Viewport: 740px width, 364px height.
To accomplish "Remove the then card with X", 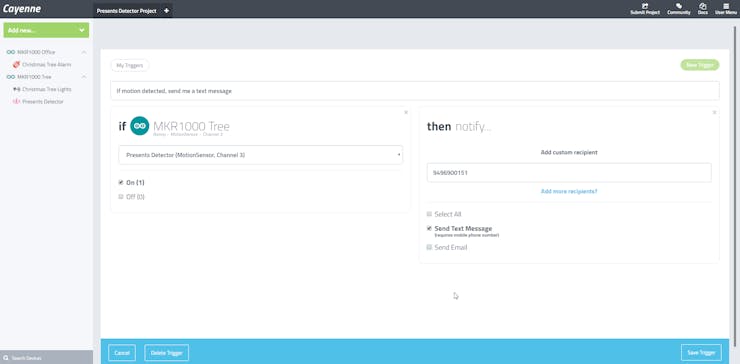I will point(714,112).
